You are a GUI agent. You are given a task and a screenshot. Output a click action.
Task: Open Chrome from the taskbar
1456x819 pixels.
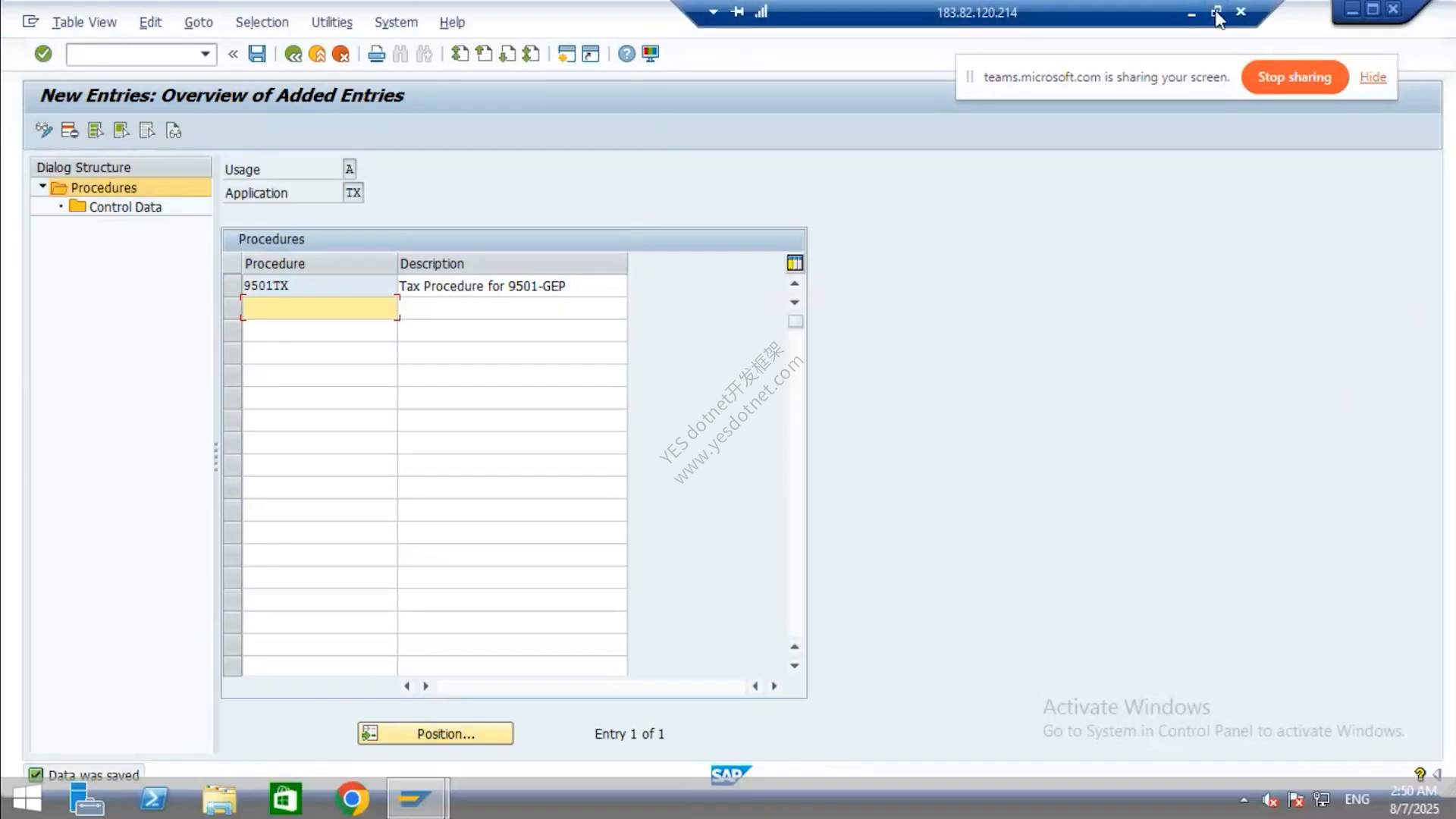352,799
